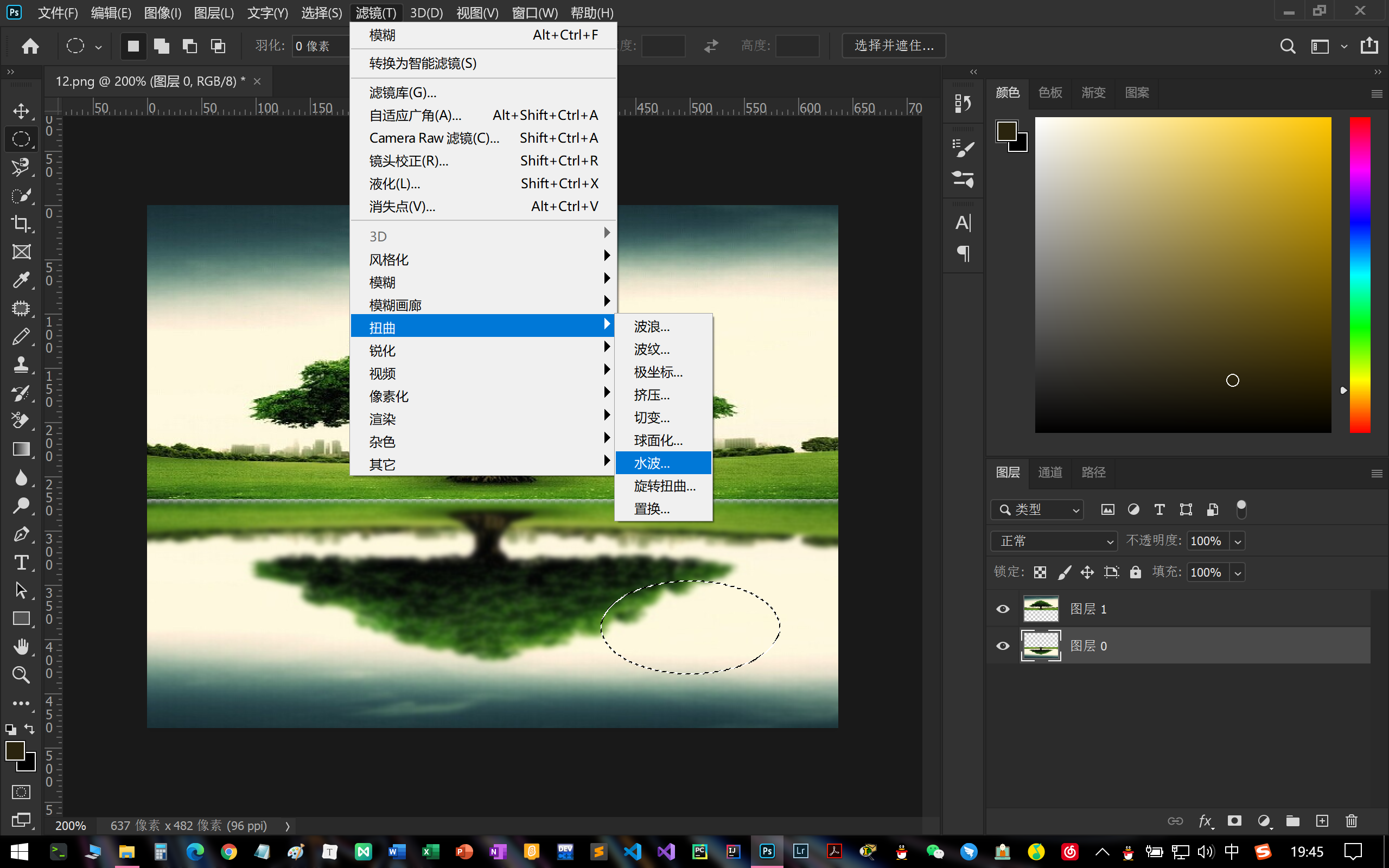Viewport: 1389px width, 868px height.
Task: Open the layer filter 类型 dropdown
Action: [x=1037, y=510]
